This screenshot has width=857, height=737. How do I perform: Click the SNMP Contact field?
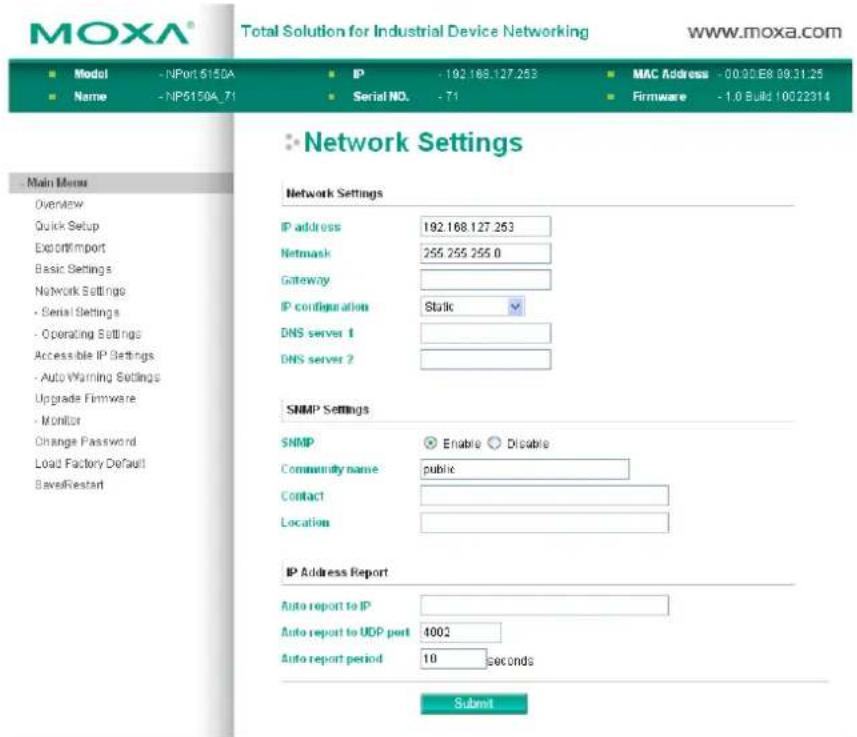pos(544,495)
